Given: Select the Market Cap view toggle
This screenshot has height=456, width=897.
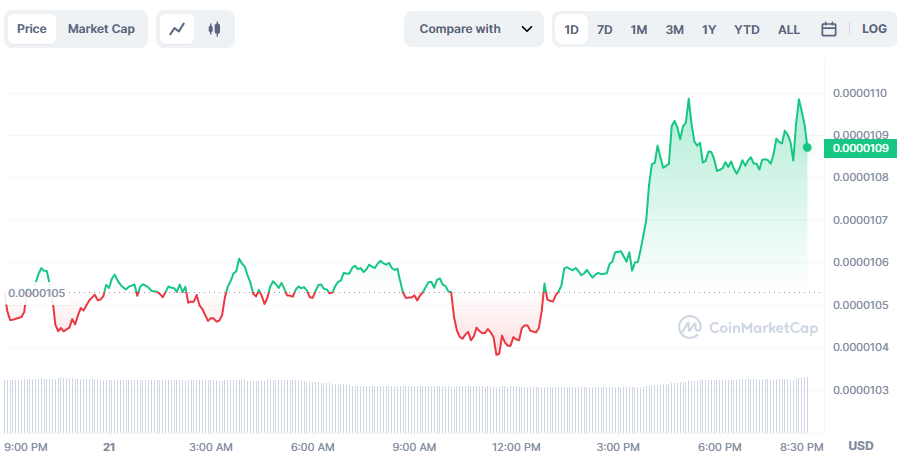Looking at the screenshot, I should click(x=101, y=29).
